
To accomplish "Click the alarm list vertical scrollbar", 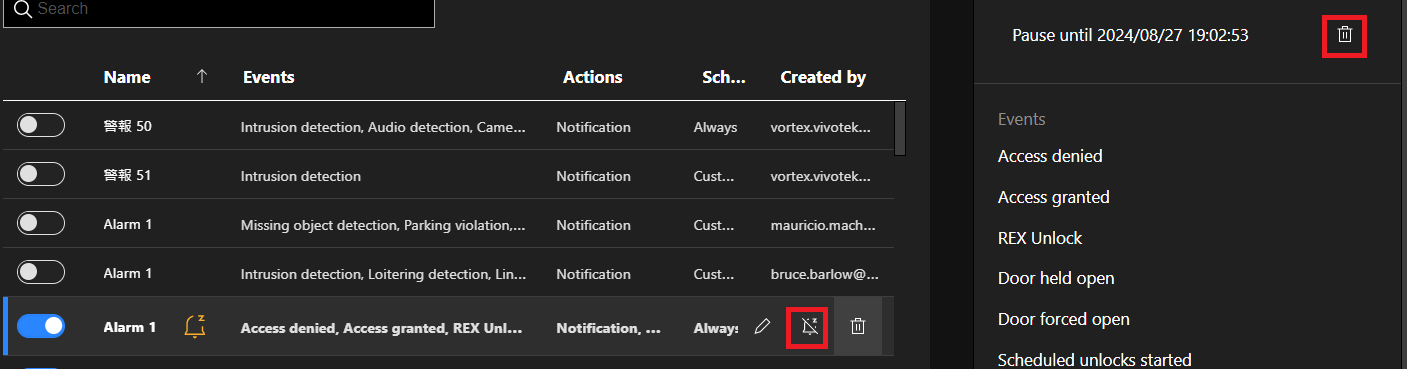I will point(900,129).
